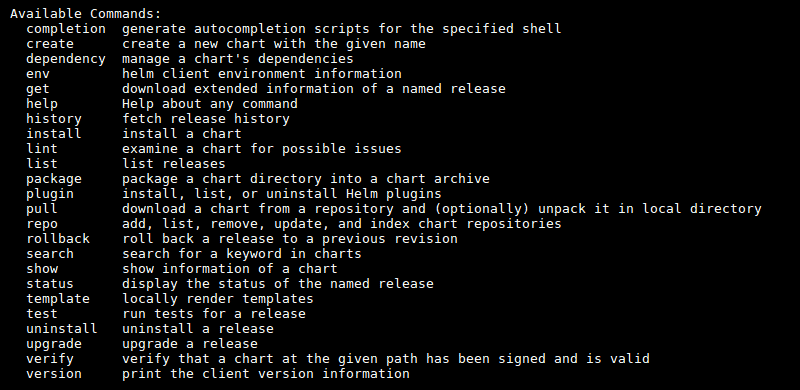Image resolution: width=800 pixels, height=390 pixels.
Task: Click the 'Available Commands:' heading text
Action: tap(86, 14)
